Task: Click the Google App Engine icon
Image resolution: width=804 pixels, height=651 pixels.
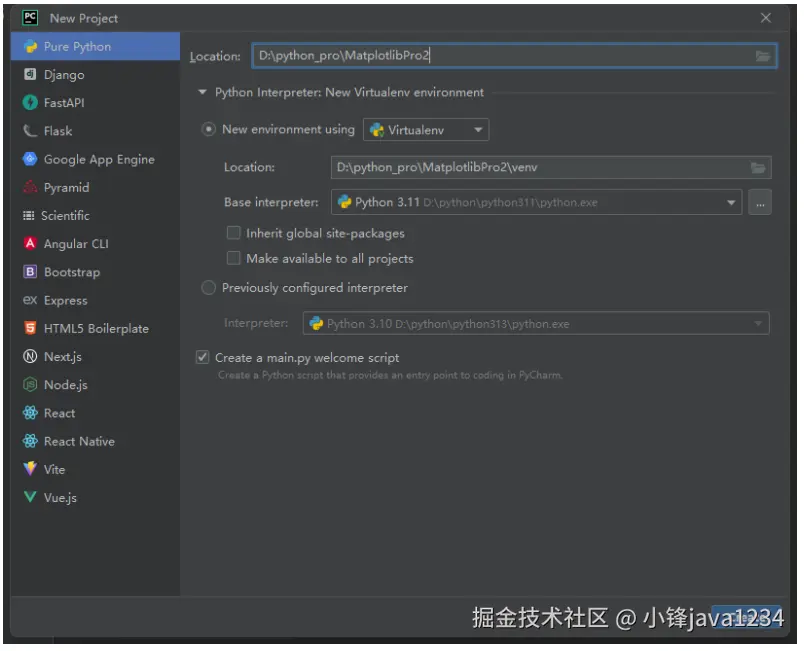Action: 30,159
